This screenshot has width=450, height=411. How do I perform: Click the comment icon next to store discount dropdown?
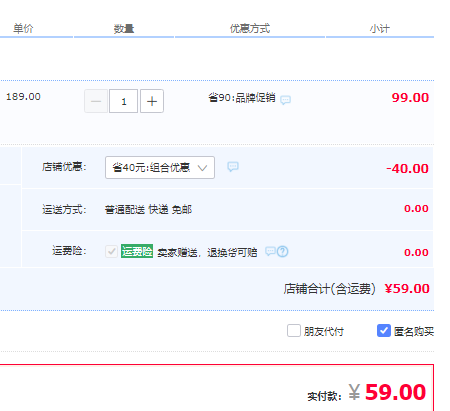(233, 166)
